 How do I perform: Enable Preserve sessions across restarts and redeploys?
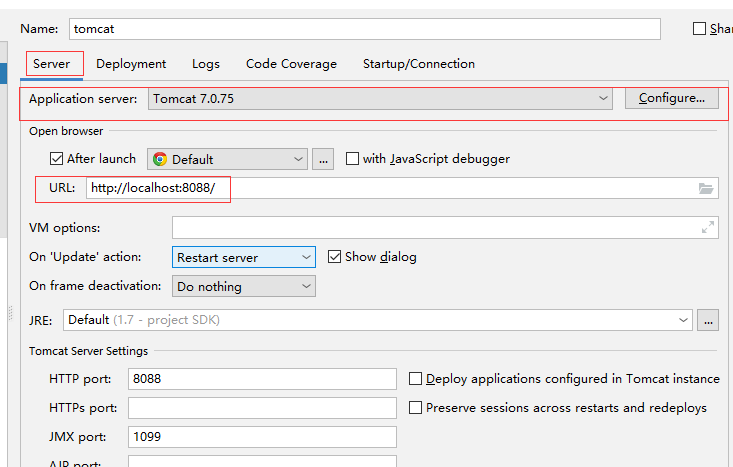tap(415, 408)
